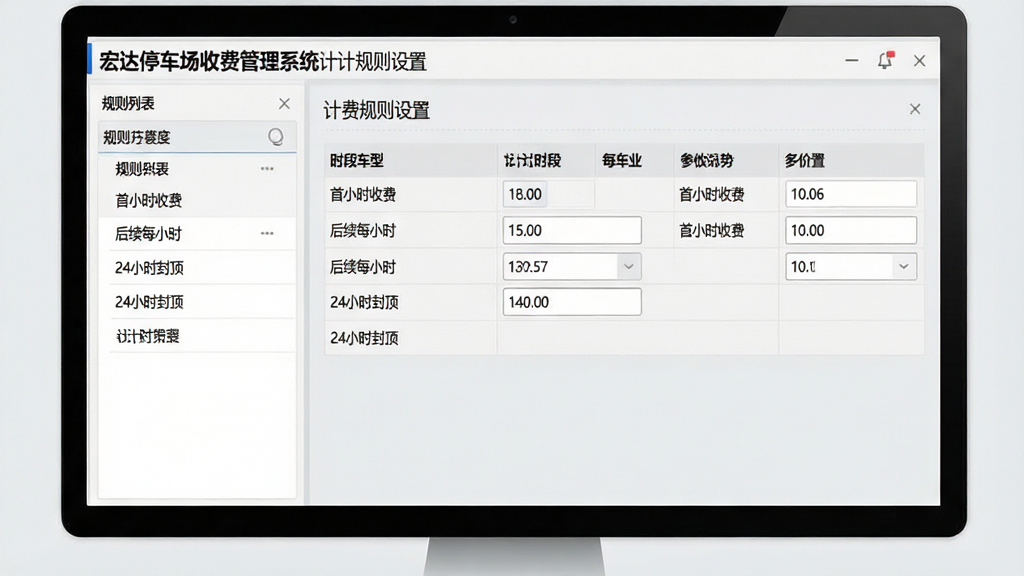Image resolution: width=1024 pixels, height=576 pixels.
Task: Click the 首小时收费 label left of 10.00
Action: click(712, 231)
